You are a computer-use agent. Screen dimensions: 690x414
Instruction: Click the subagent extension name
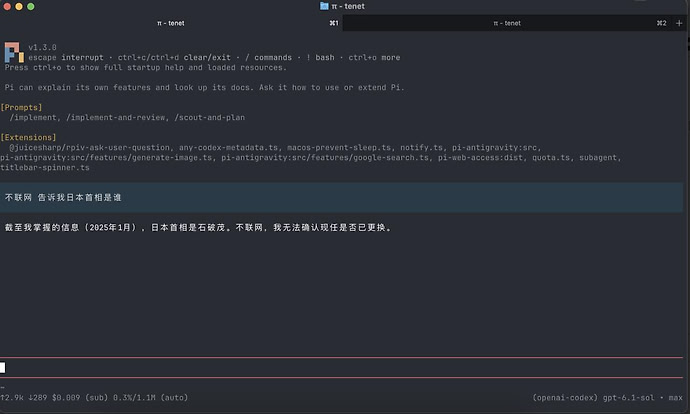click(598, 158)
